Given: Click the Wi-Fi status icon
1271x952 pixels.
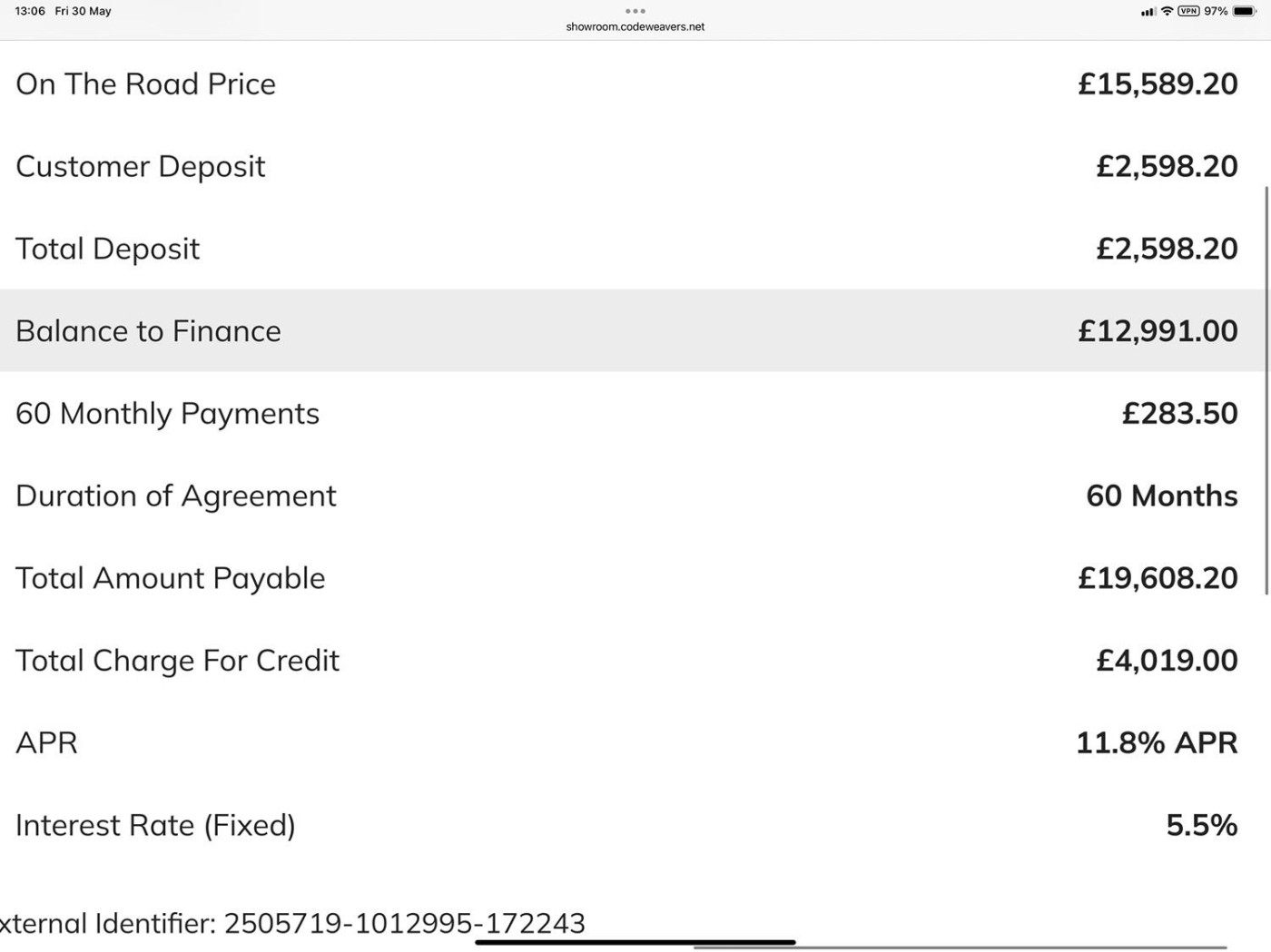Looking at the screenshot, I should [1168, 11].
